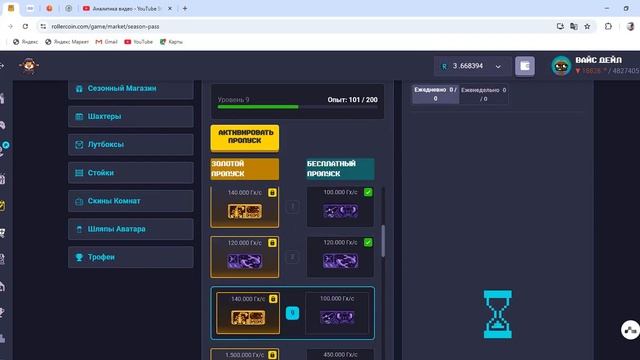Switch to the first browser tab with yellow icon
Image resolution: width=640 pixels, height=360 pixels.
pos(11,8)
